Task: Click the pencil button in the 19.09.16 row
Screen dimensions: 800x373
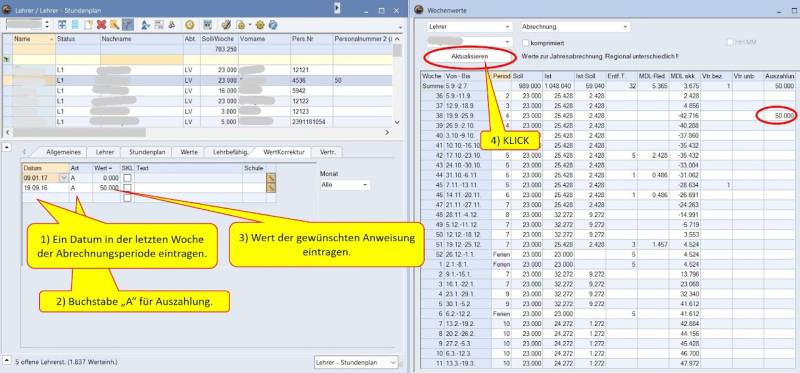Action: tap(271, 187)
